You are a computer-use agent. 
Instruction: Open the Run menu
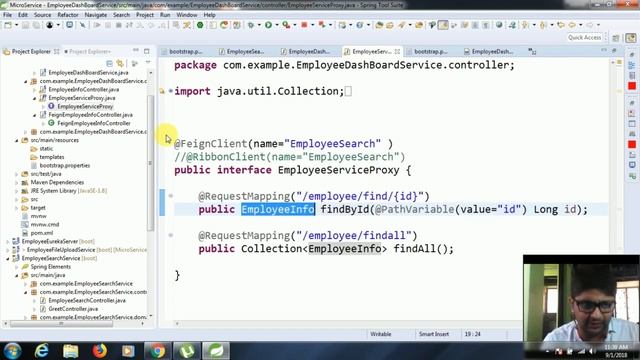[165, 15]
